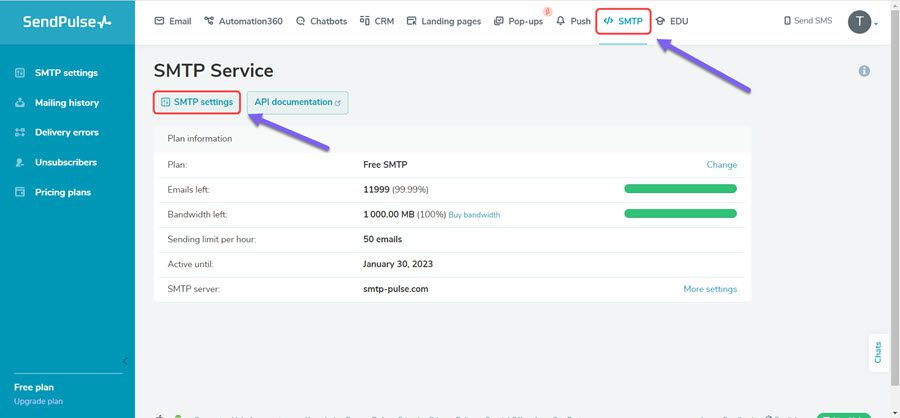Screen dimensions: 900x418
Task: Open the user avatar account menu
Action: click(x=863, y=22)
